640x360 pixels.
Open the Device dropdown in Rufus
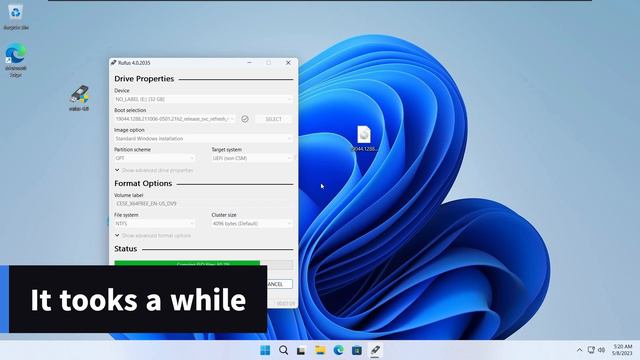(x=203, y=99)
